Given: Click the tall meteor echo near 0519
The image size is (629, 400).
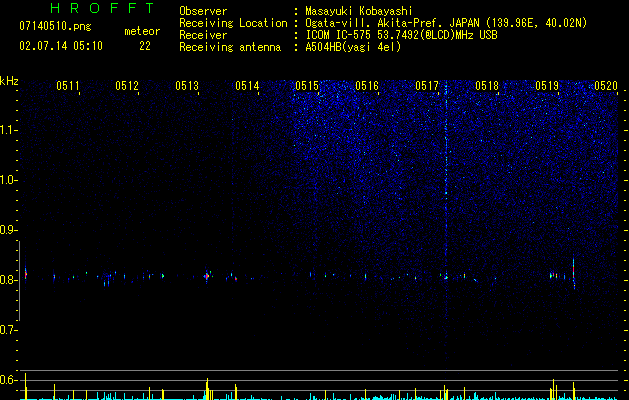Looking at the screenshot, I should tap(574, 274).
